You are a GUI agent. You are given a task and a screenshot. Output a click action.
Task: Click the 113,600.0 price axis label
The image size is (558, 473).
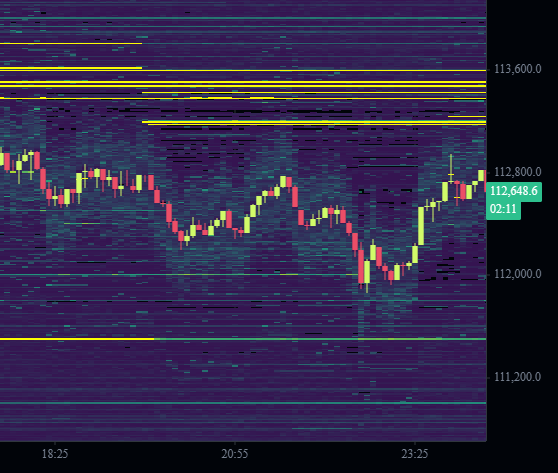tap(518, 69)
